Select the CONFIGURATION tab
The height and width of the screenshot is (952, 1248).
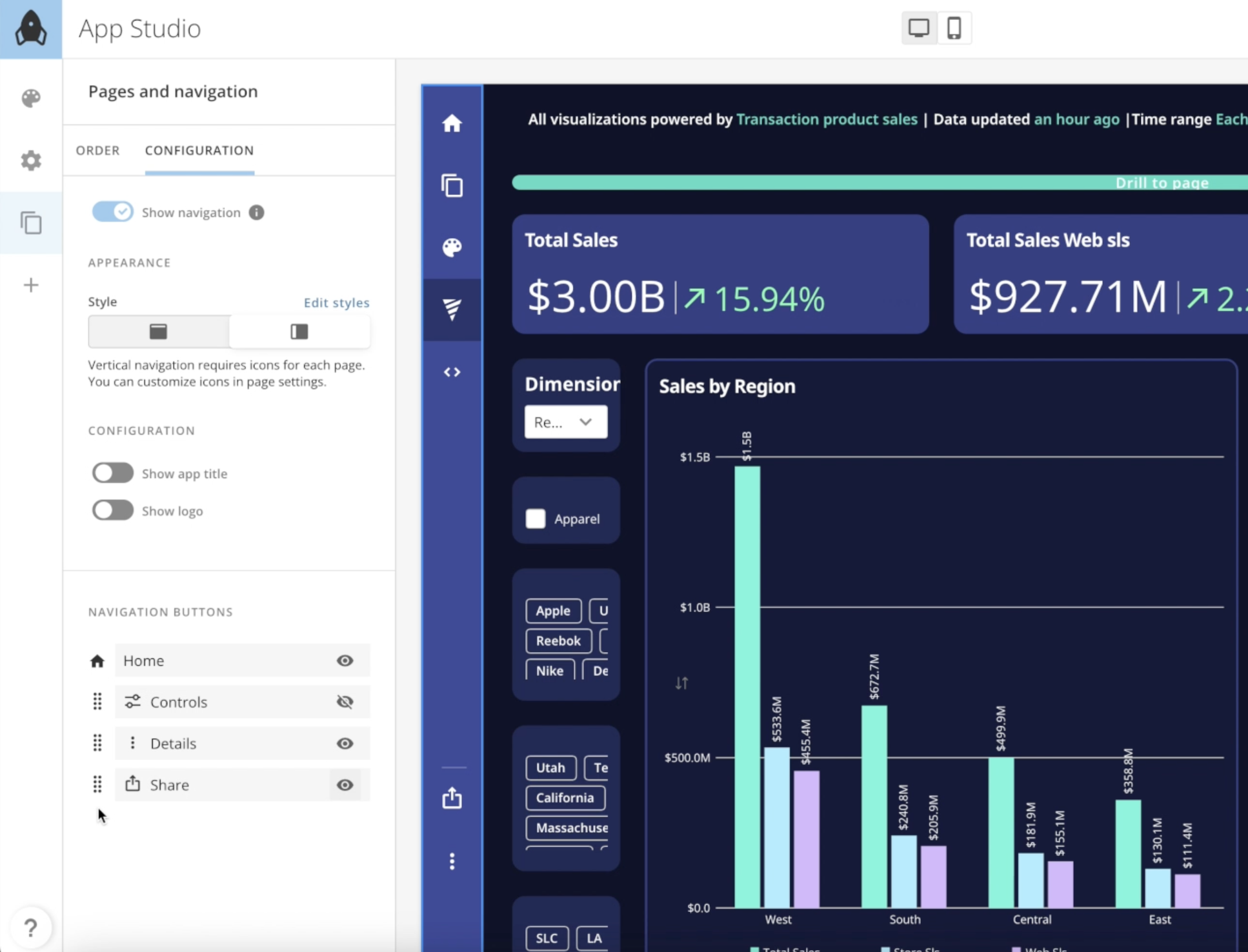click(x=199, y=150)
